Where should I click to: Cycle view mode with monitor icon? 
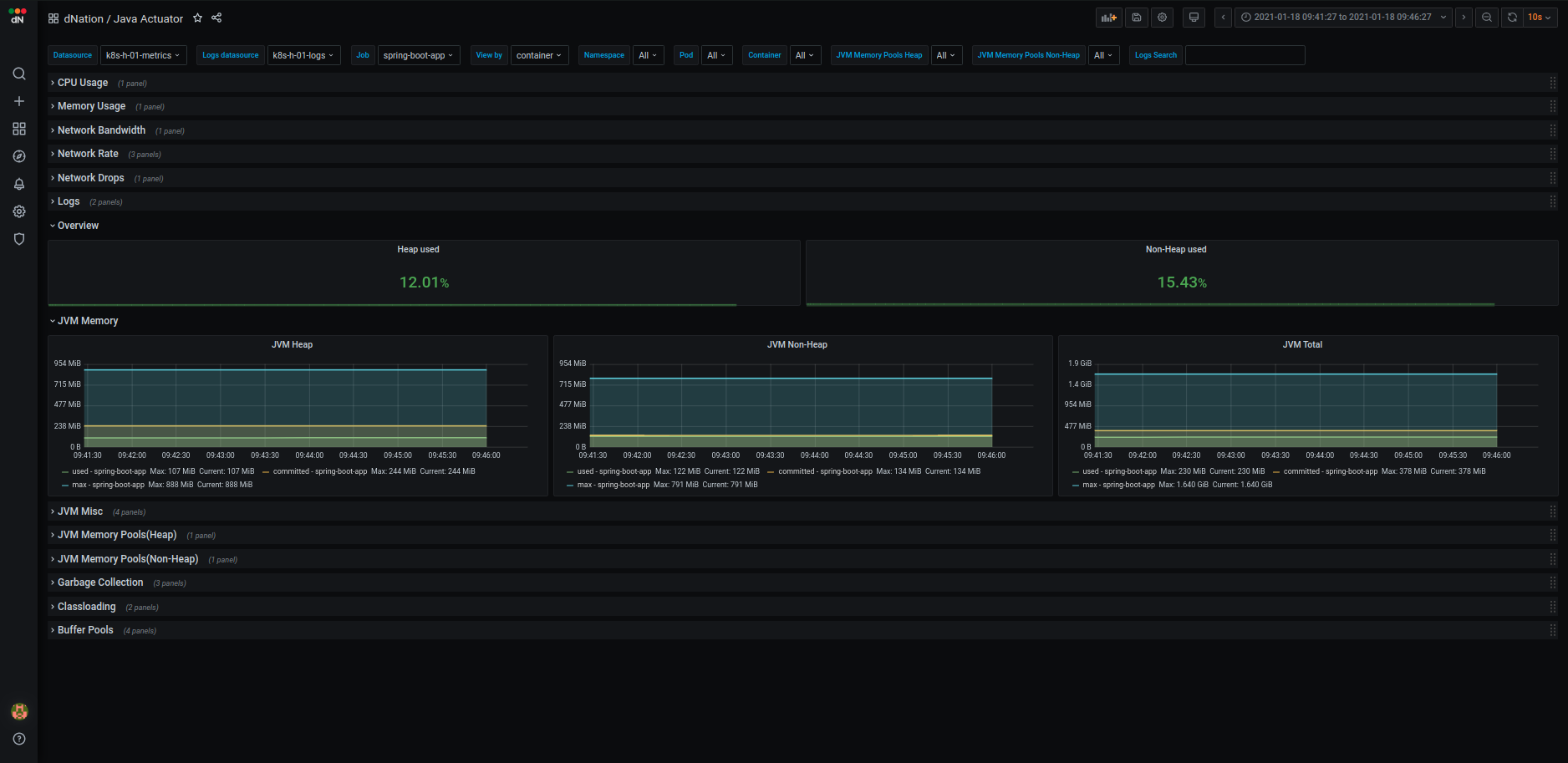tap(1194, 17)
